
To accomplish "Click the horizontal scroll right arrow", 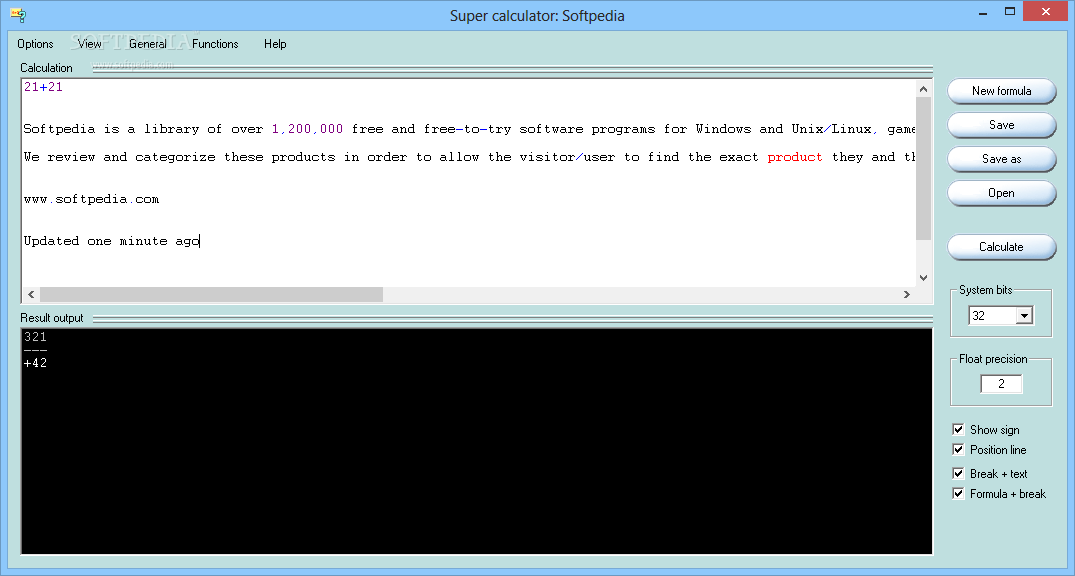I will [907, 294].
